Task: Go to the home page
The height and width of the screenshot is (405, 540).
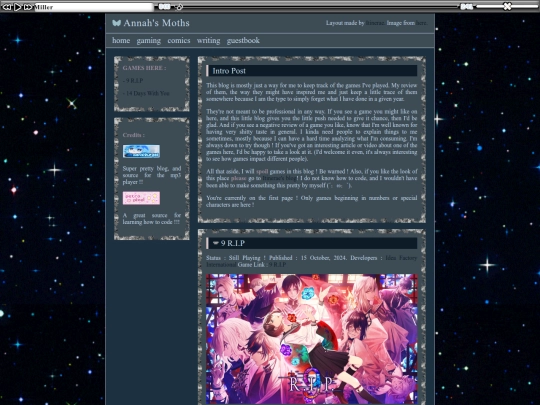Action: tap(121, 40)
